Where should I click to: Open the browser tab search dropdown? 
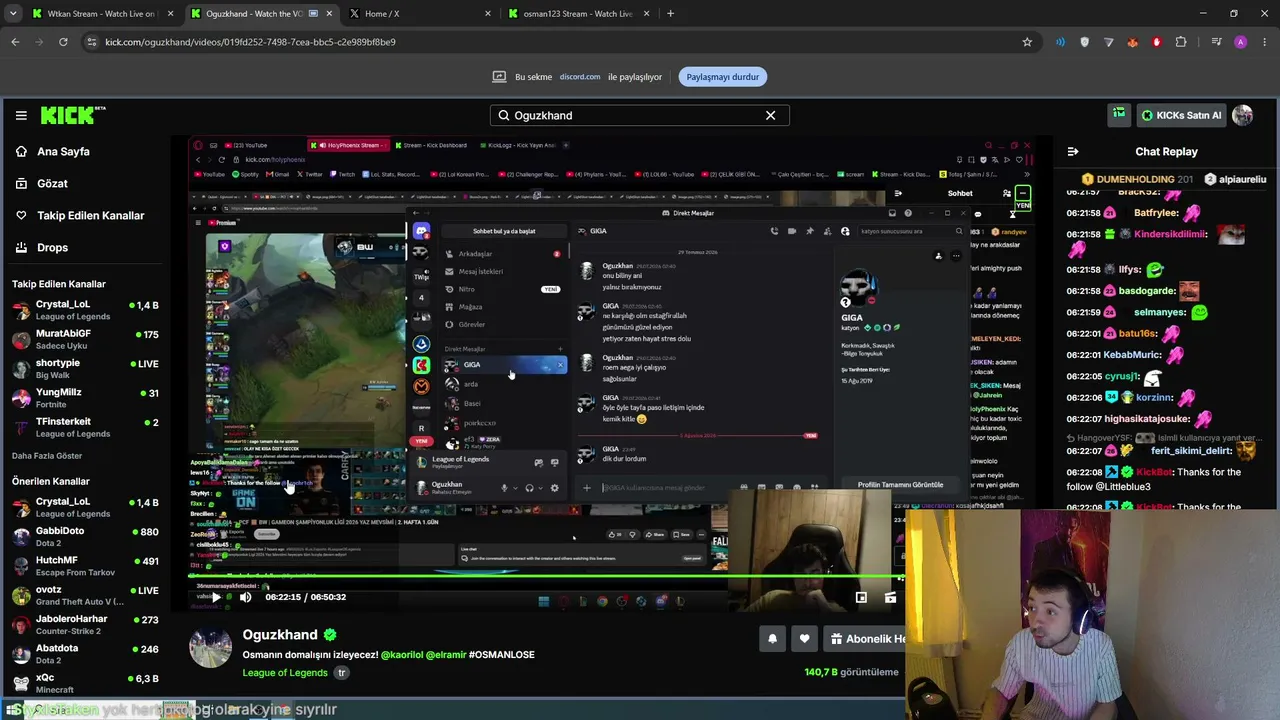pos(13,14)
